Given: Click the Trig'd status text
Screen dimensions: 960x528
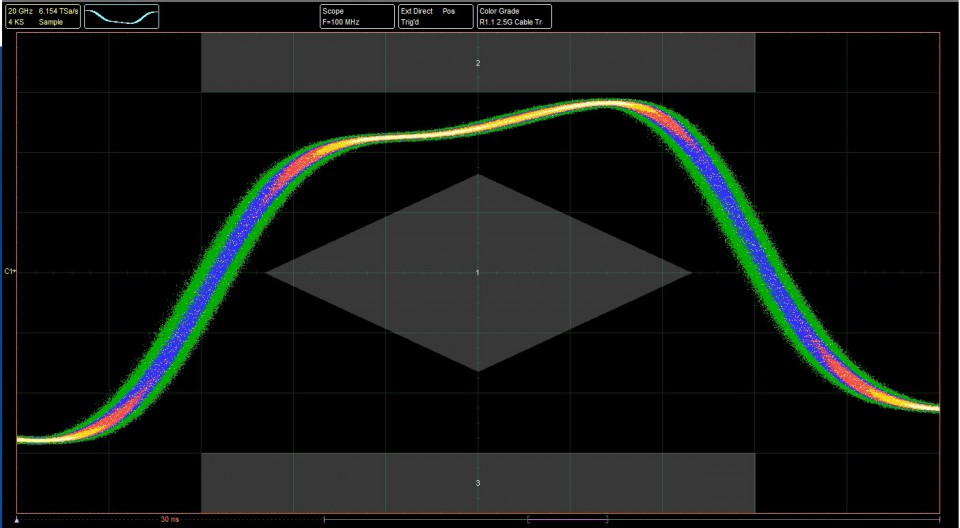Looking at the screenshot, I should coord(412,21).
